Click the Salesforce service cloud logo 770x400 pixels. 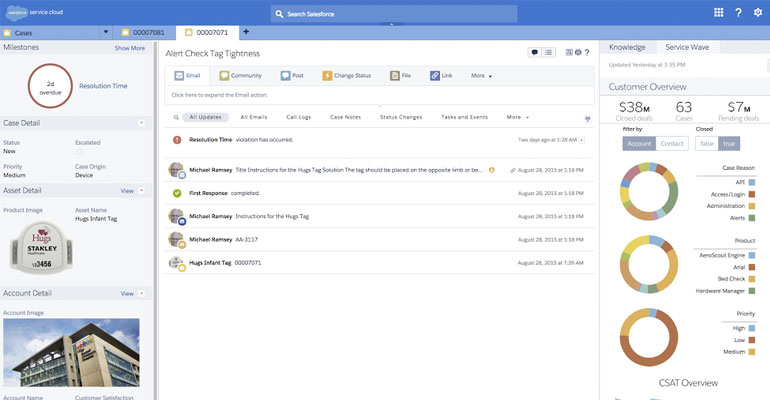[x=34, y=12]
